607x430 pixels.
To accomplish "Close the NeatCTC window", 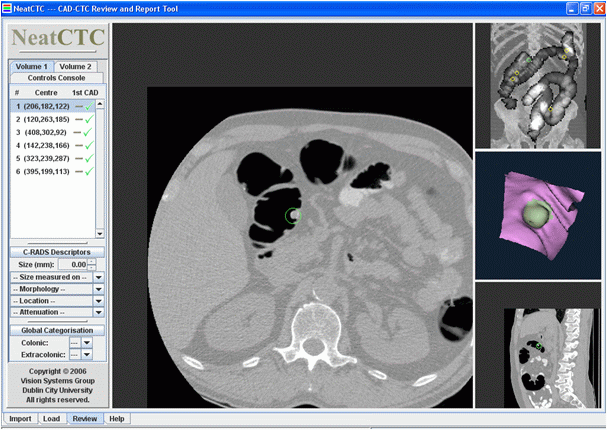I will 598,9.
